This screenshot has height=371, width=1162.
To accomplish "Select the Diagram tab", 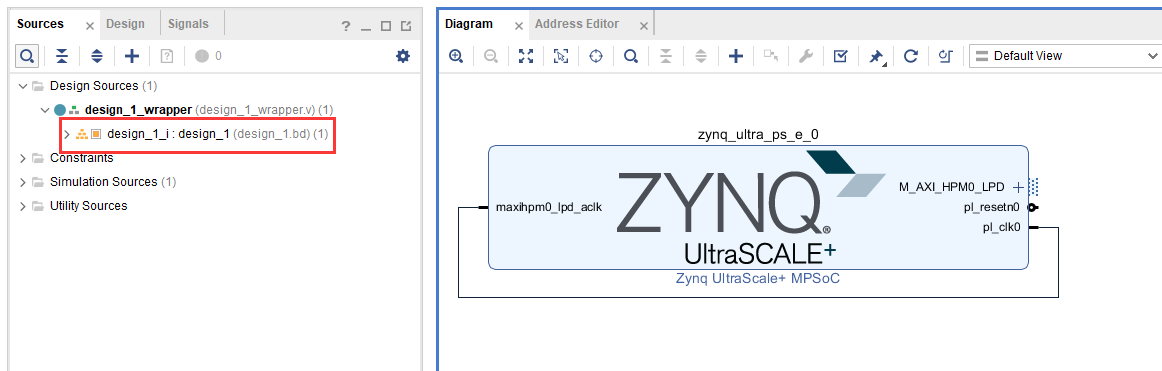I will [468, 24].
